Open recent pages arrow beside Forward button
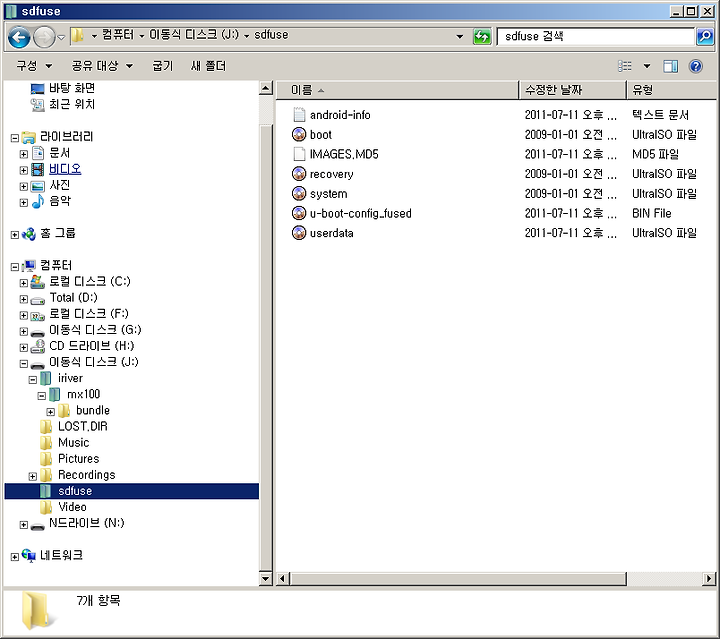Screen dimensions: 720x639 (61, 37)
